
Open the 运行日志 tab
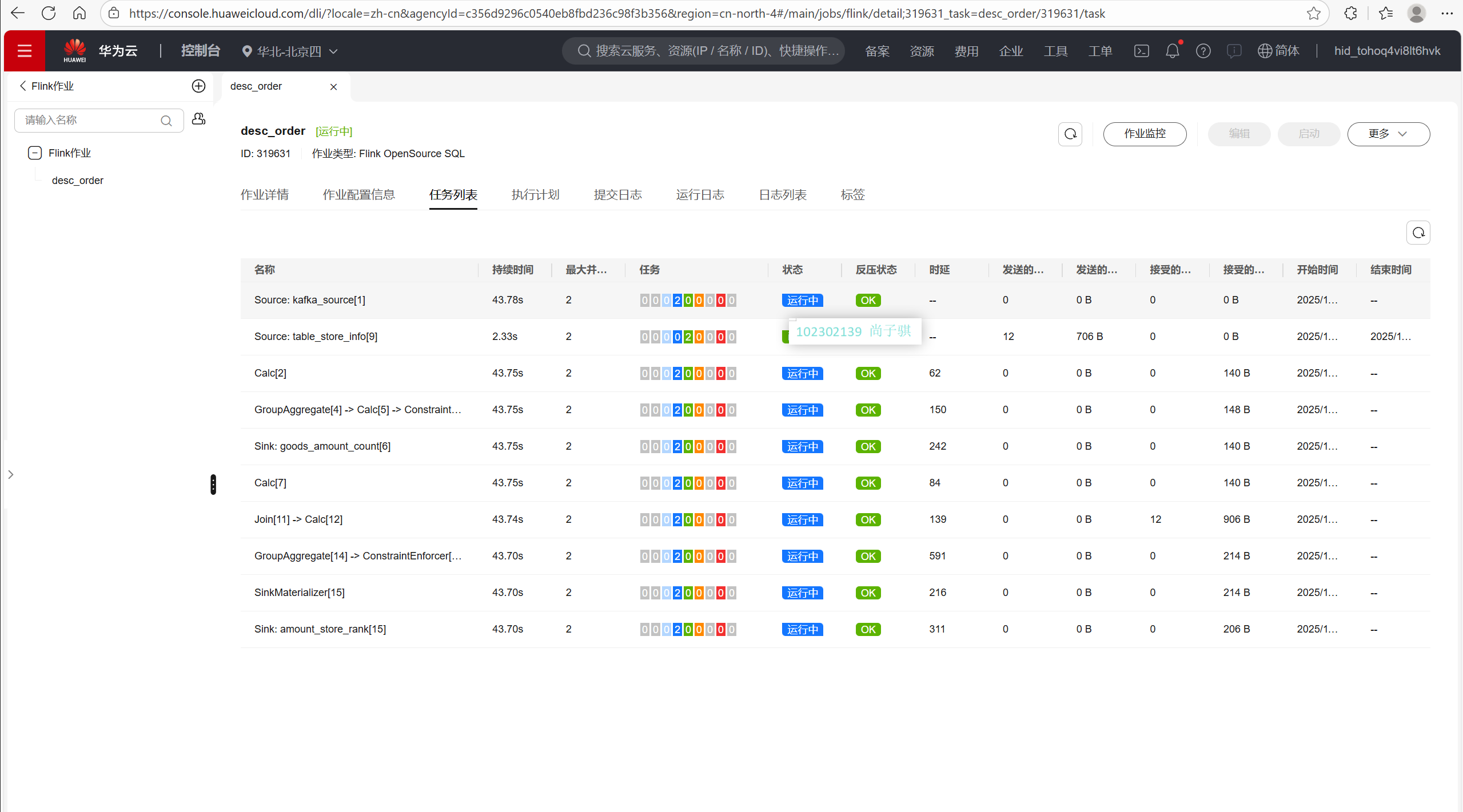(x=700, y=195)
